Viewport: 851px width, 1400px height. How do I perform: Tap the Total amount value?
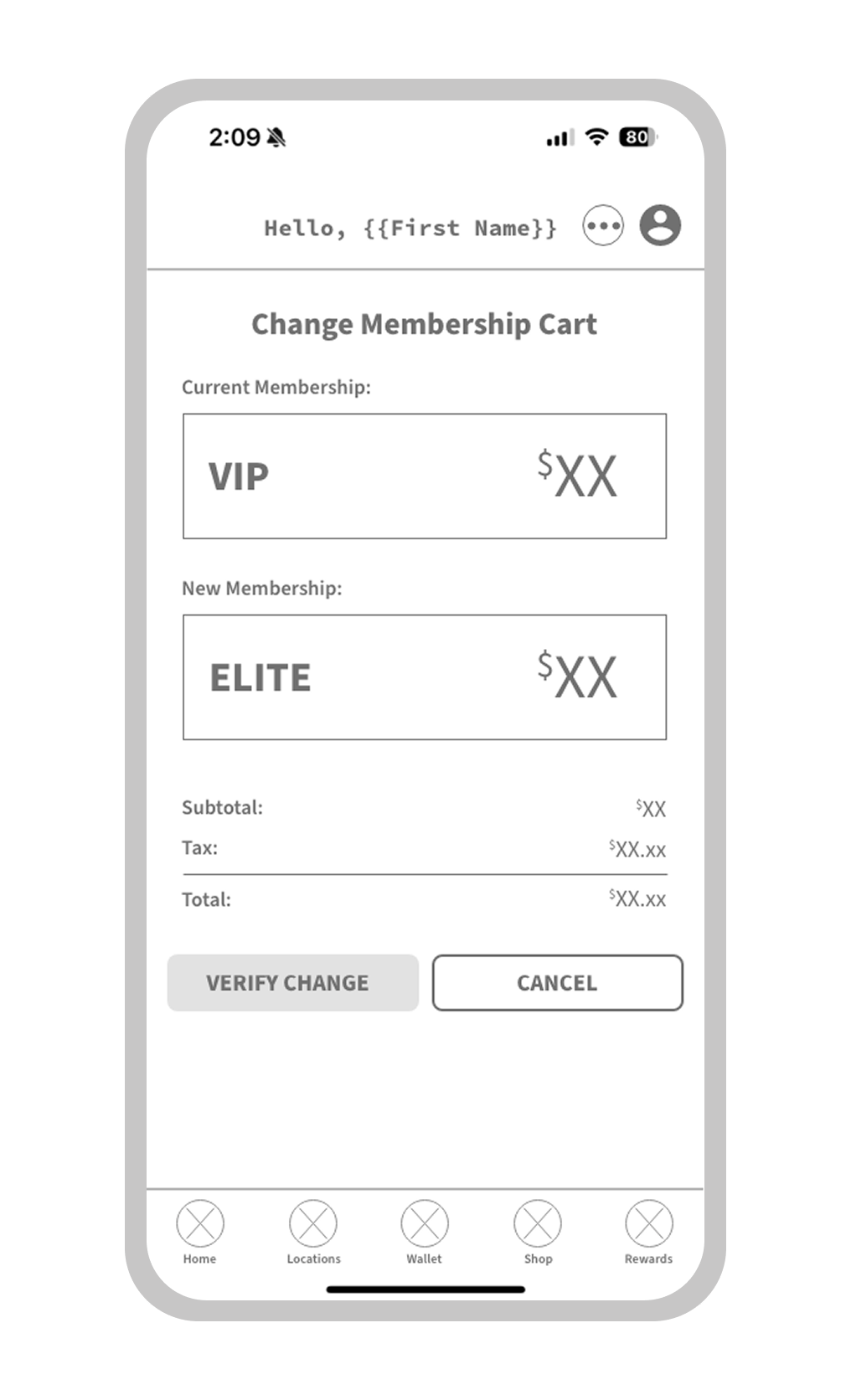638,899
